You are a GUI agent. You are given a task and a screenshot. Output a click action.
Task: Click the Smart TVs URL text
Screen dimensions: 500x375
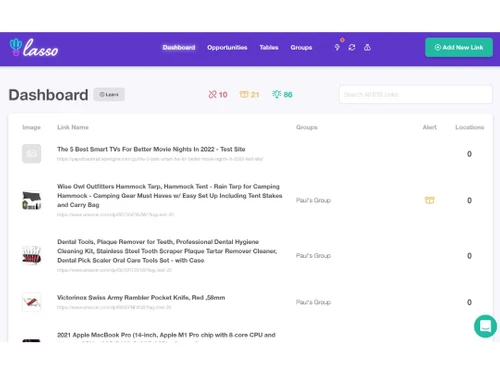160,159
